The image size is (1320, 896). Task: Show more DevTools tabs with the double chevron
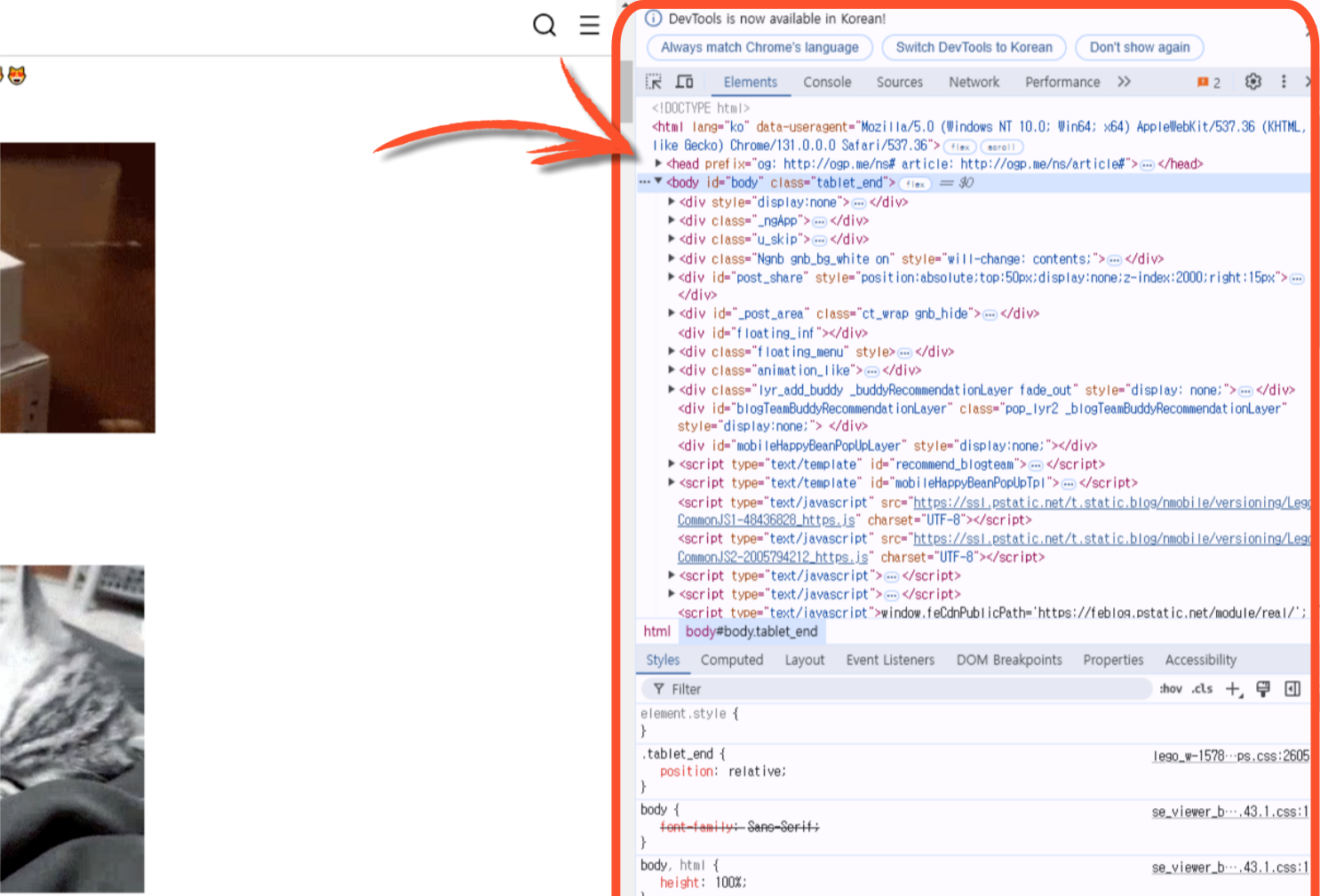(1124, 82)
